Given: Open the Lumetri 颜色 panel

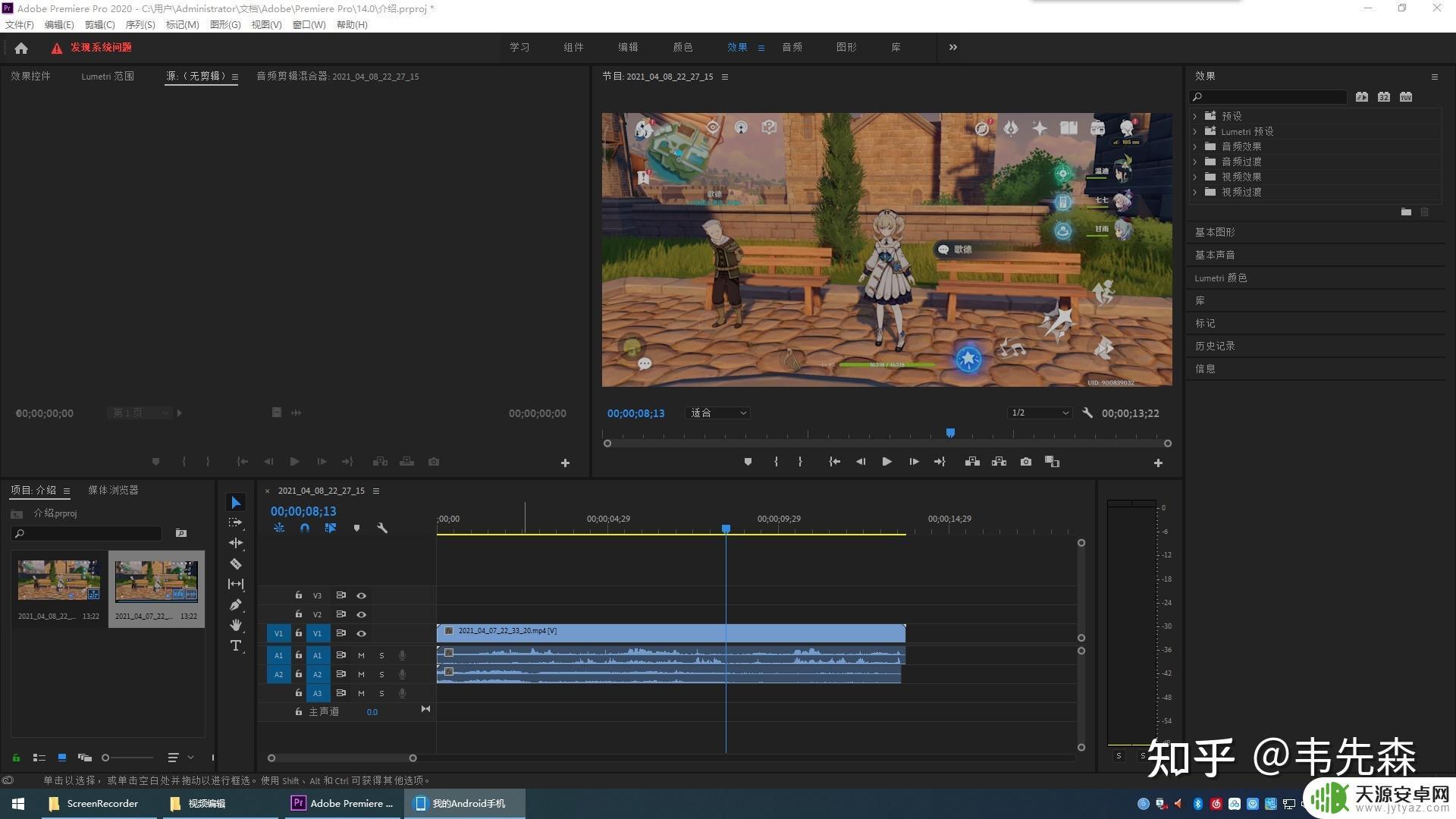Looking at the screenshot, I should (1220, 278).
